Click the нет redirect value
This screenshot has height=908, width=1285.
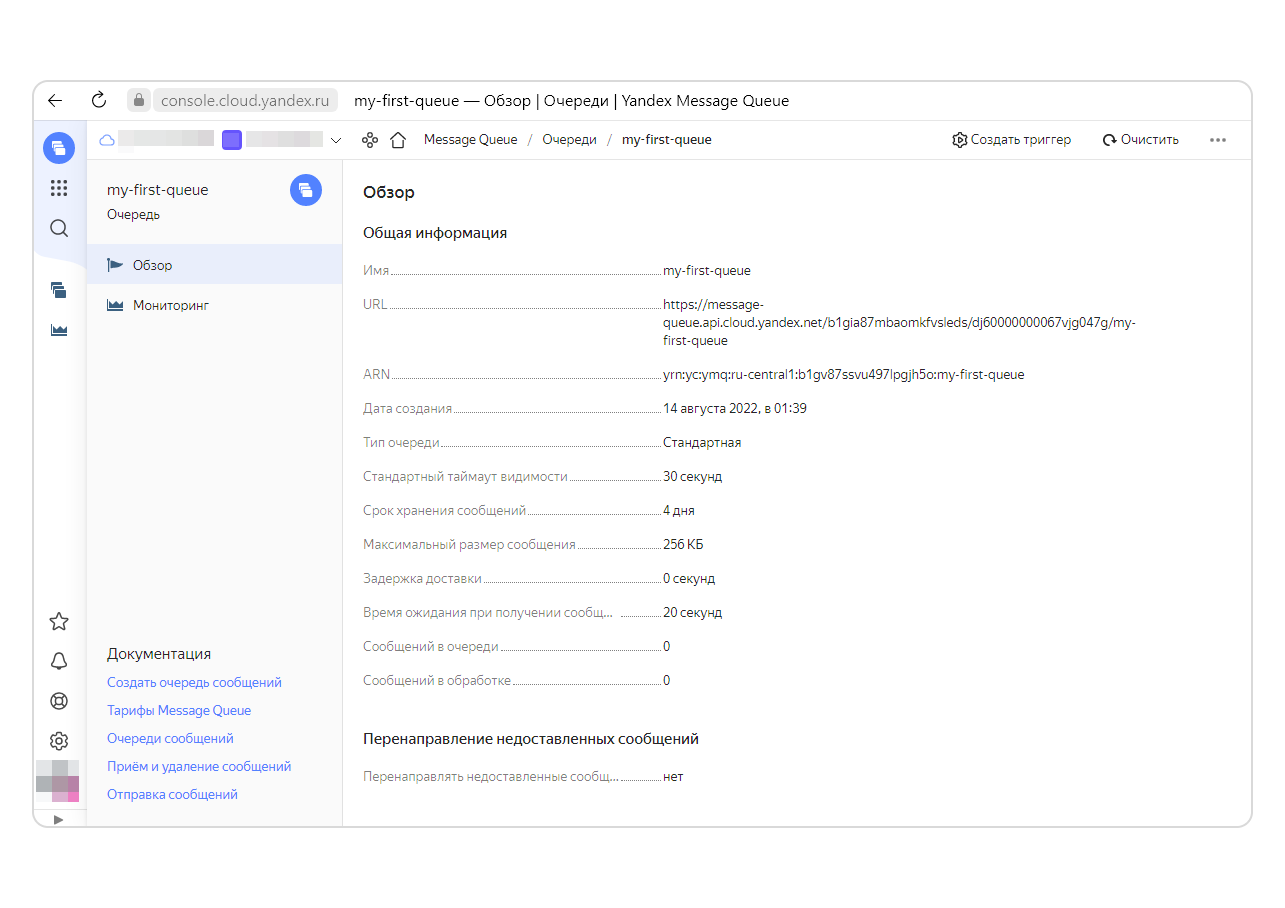pos(673,777)
